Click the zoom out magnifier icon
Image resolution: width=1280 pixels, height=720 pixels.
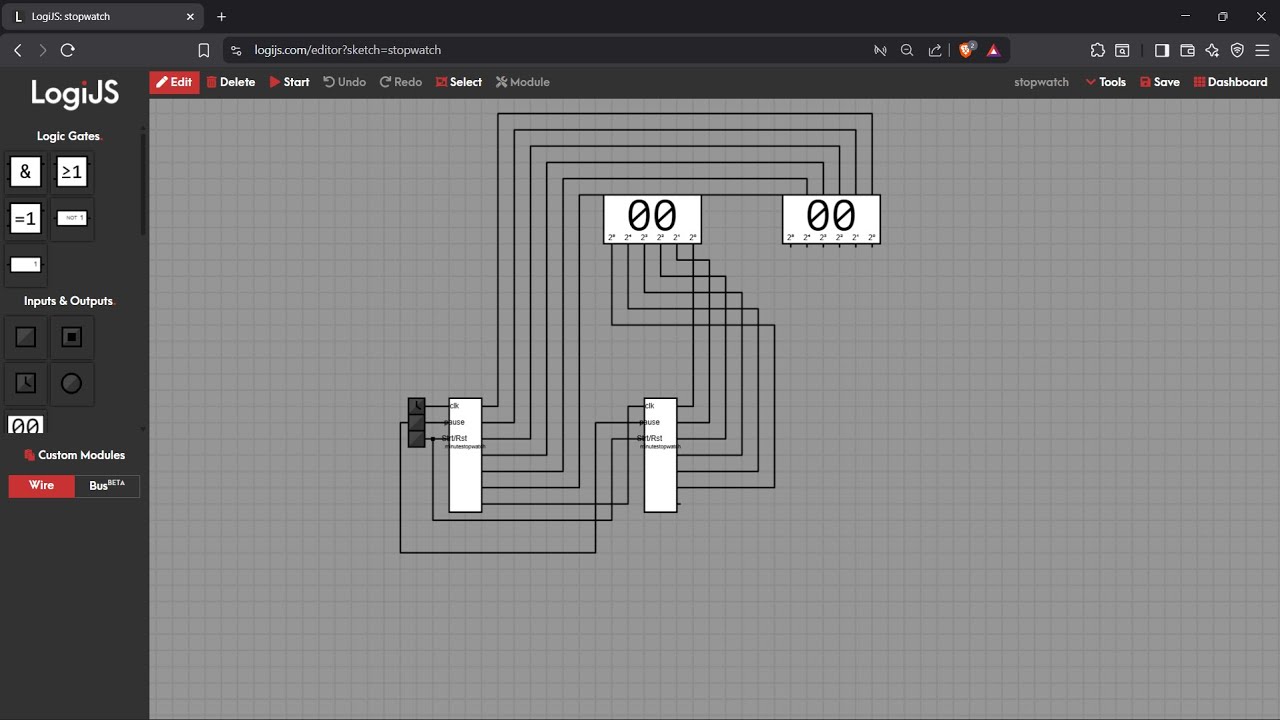(x=907, y=50)
